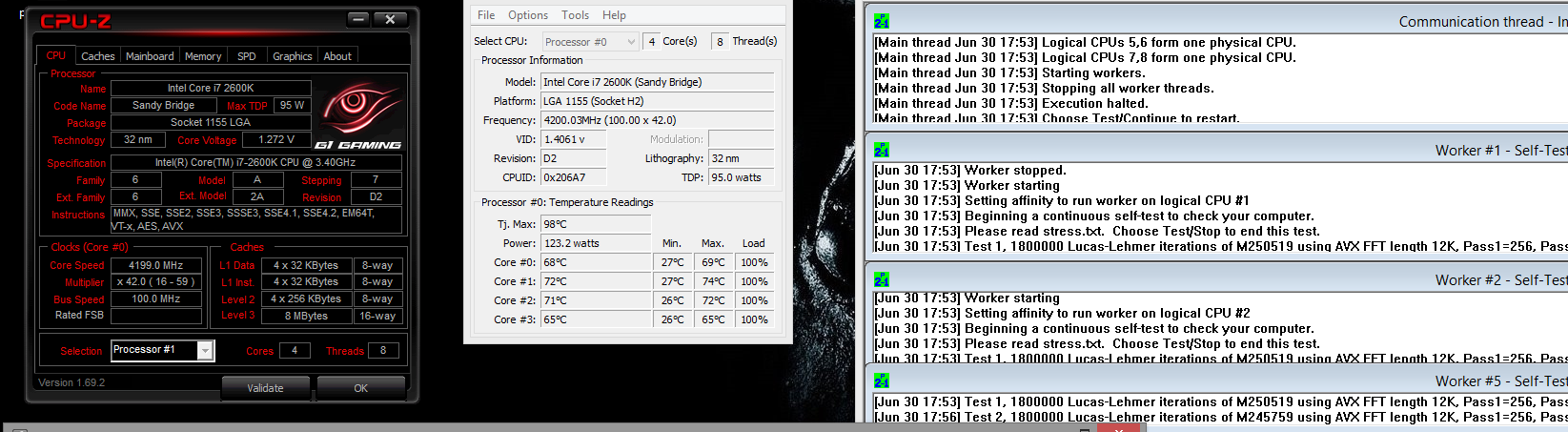Image resolution: width=1568 pixels, height=432 pixels.
Task: Click the Worker #5 window icon
Action: [x=882, y=381]
